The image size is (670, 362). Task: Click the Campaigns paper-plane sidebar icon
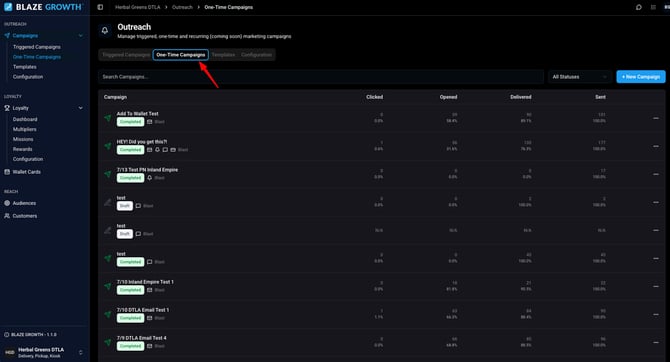click(7, 35)
